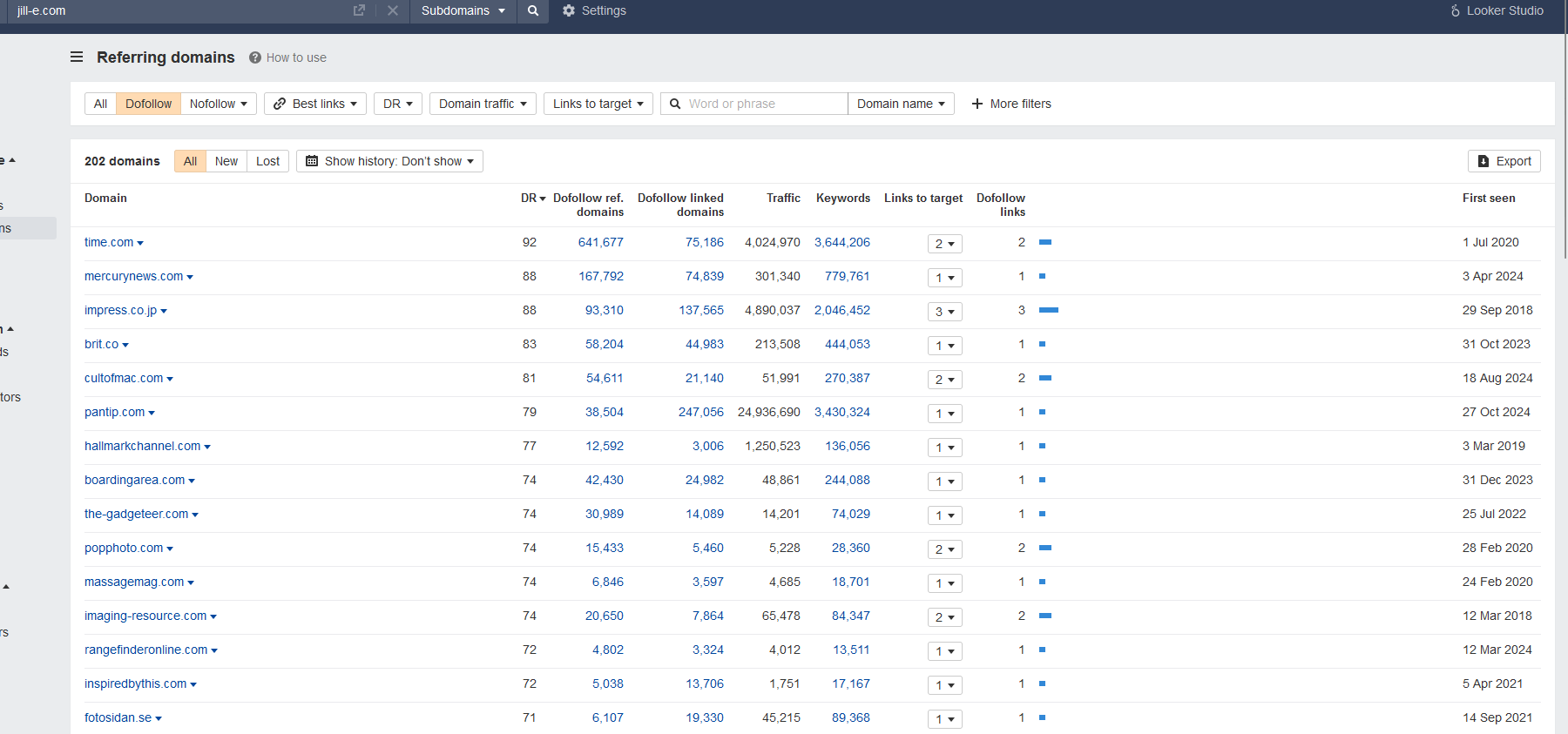
Task: Click the magnifier search button
Action: (x=533, y=10)
